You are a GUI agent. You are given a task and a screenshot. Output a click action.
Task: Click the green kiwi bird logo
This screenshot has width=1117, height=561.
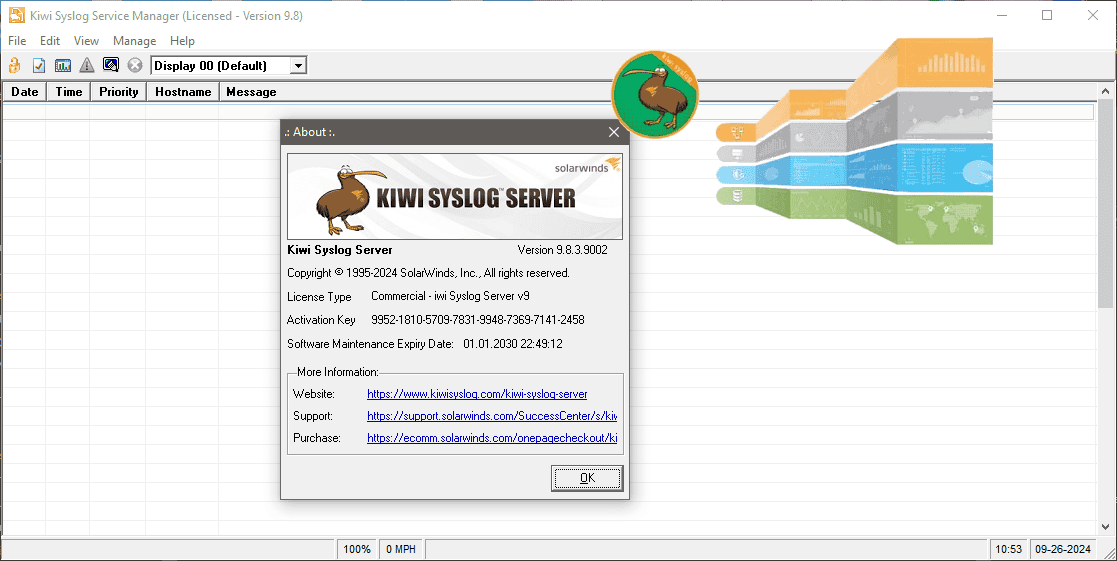654,95
